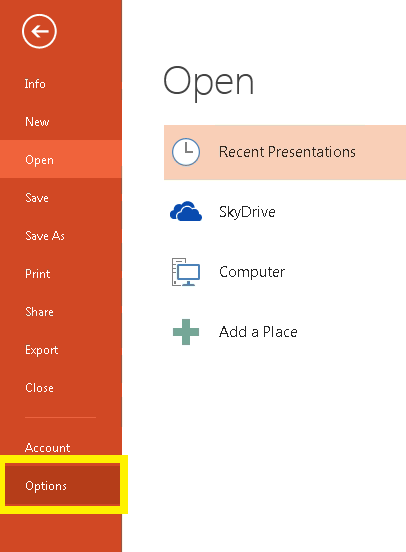Image resolution: width=406 pixels, height=552 pixels.
Task: Click the green plus Add a Place icon
Action: pyautogui.click(x=186, y=332)
